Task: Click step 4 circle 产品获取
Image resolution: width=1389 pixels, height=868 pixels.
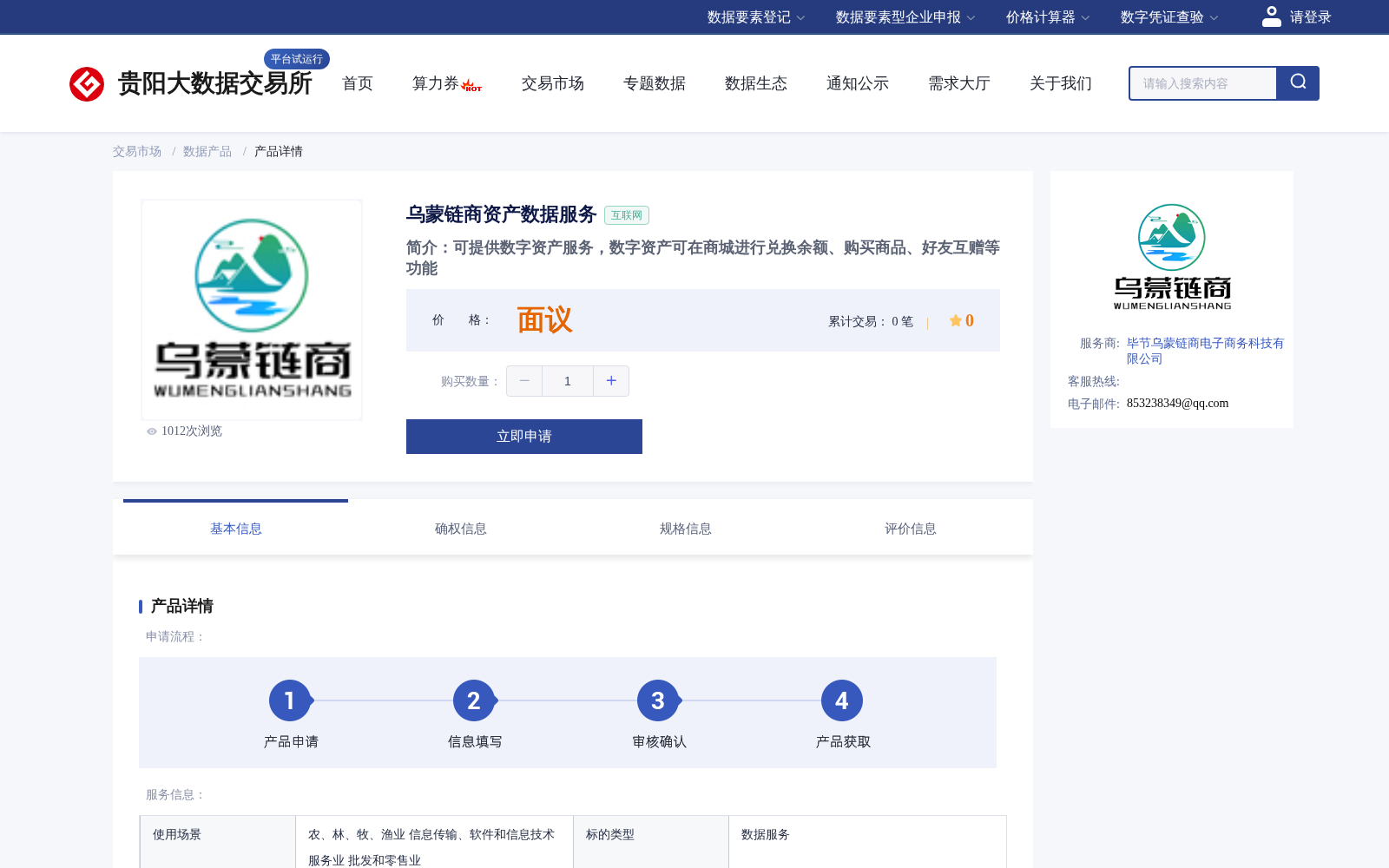Action: [842, 700]
